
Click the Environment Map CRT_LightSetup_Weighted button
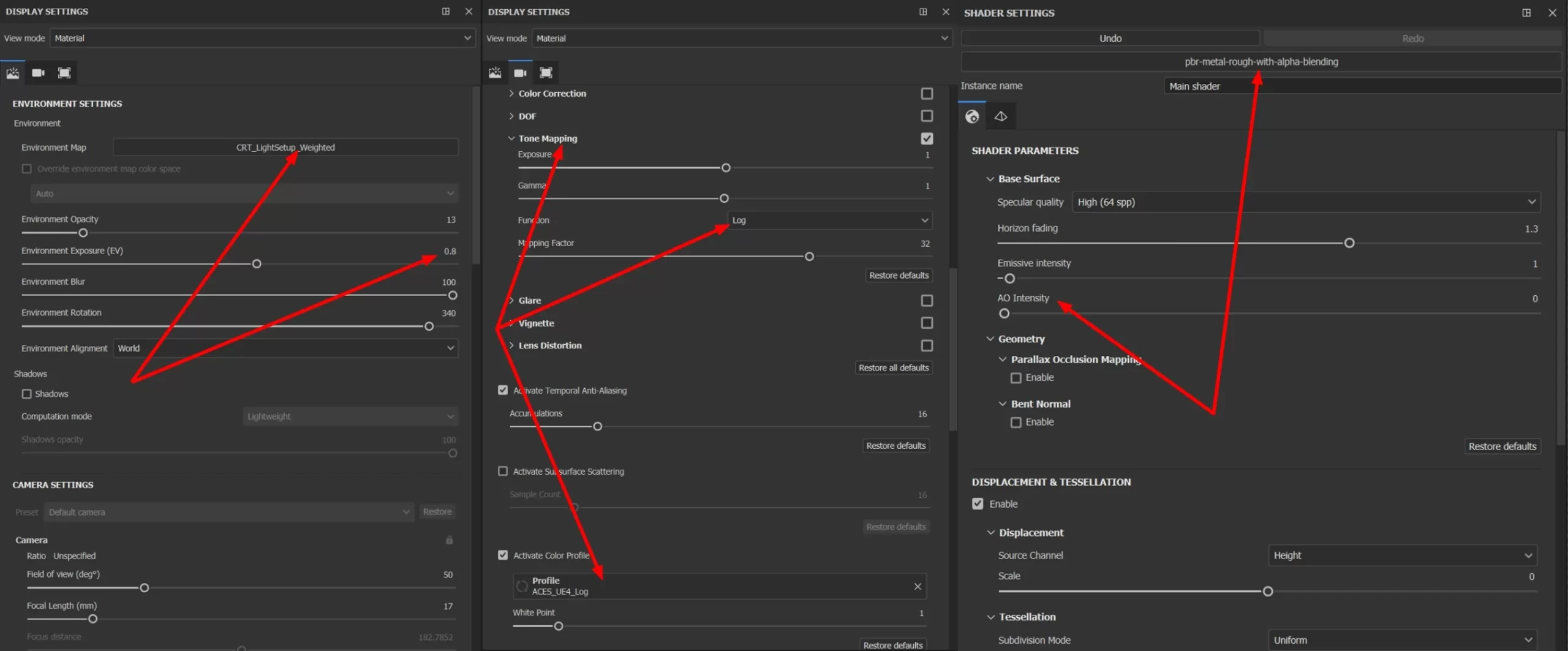coord(285,148)
